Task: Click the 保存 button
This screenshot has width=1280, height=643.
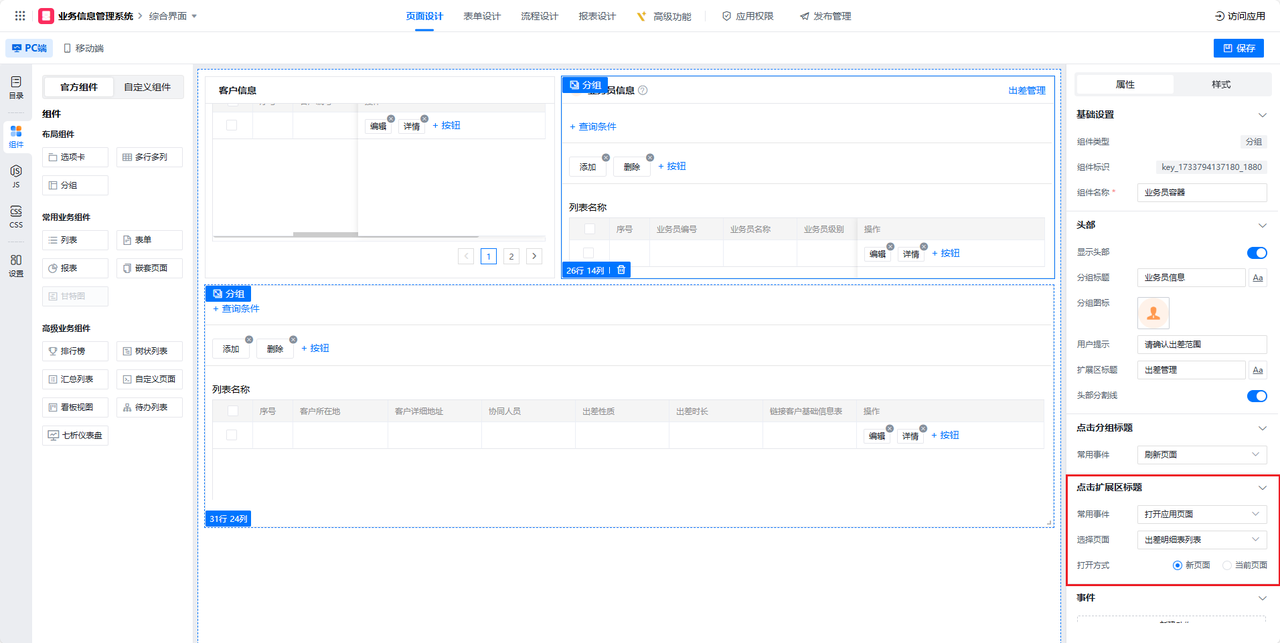Action: pyautogui.click(x=1238, y=48)
